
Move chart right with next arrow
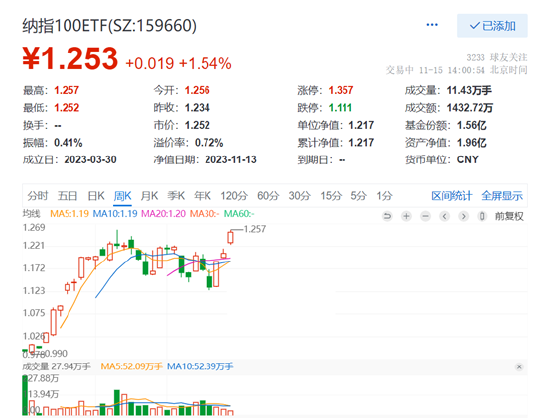click(463, 216)
